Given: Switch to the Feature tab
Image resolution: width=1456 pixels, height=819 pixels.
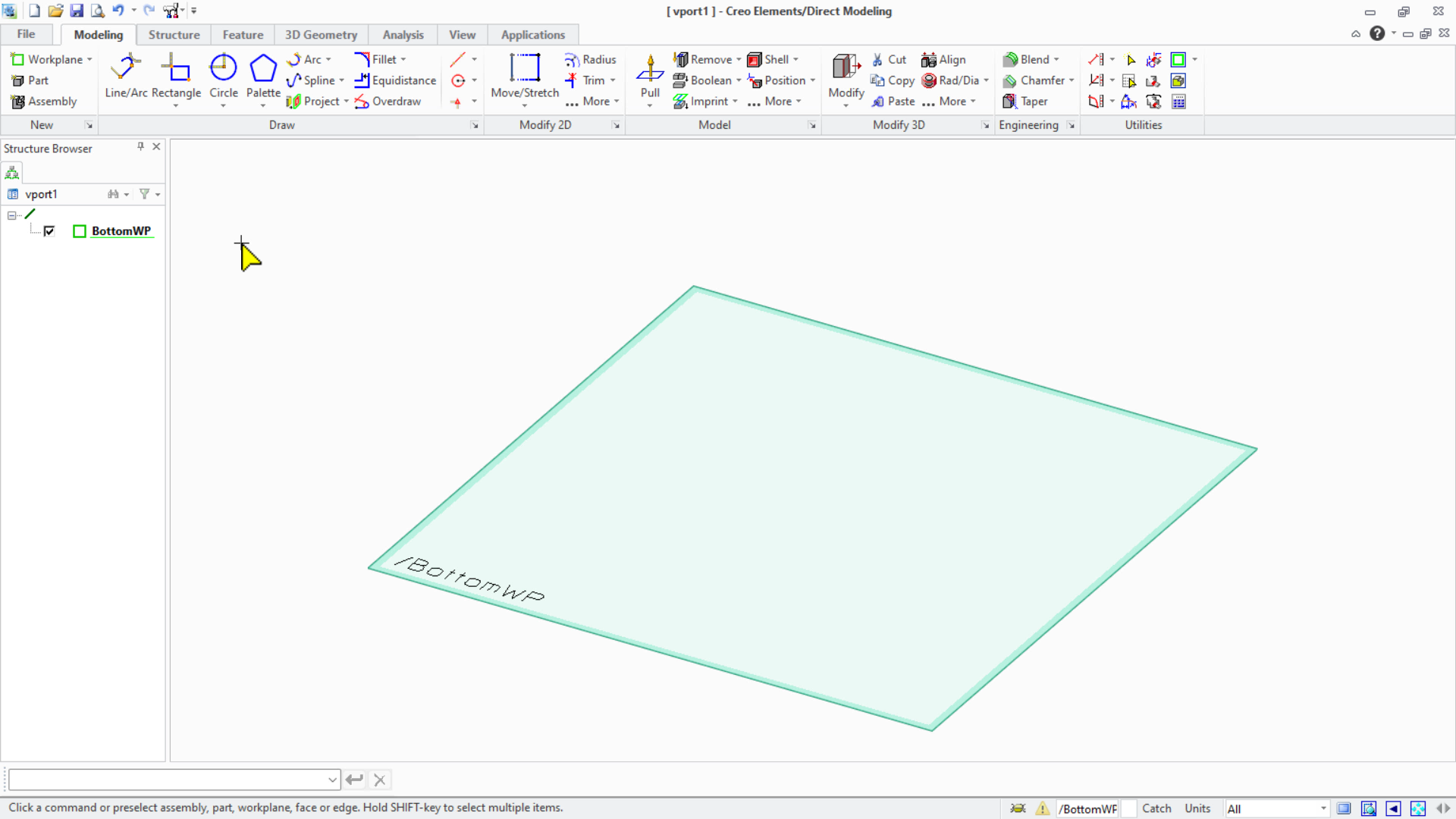Looking at the screenshot, I should pos(243,35).
